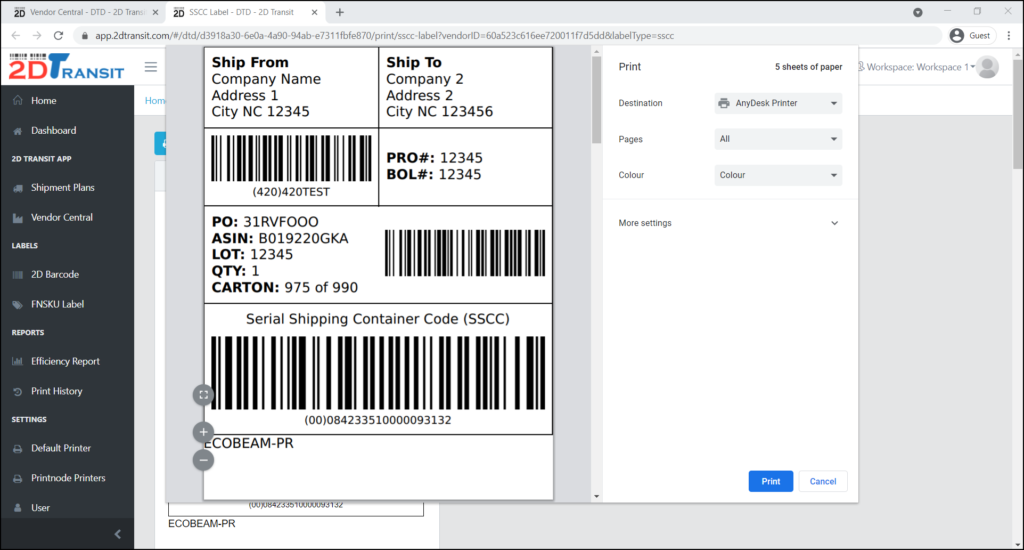1024x550 pixels.
Task: Click the site lock icon in address bar
Action: pyautogui.click(x=84, y=35)
